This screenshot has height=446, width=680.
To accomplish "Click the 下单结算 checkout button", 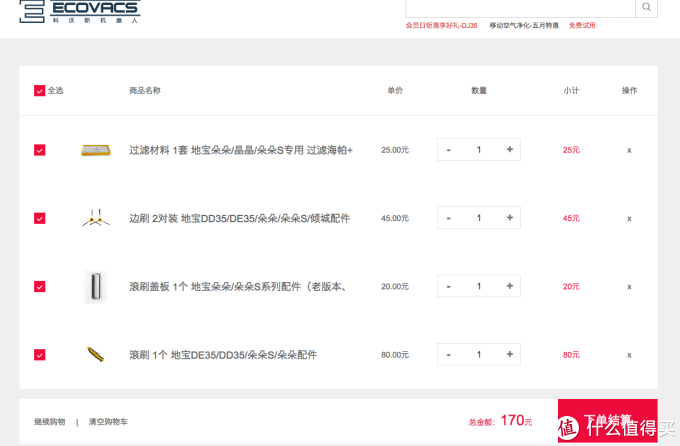I will (x=608, y=421).
